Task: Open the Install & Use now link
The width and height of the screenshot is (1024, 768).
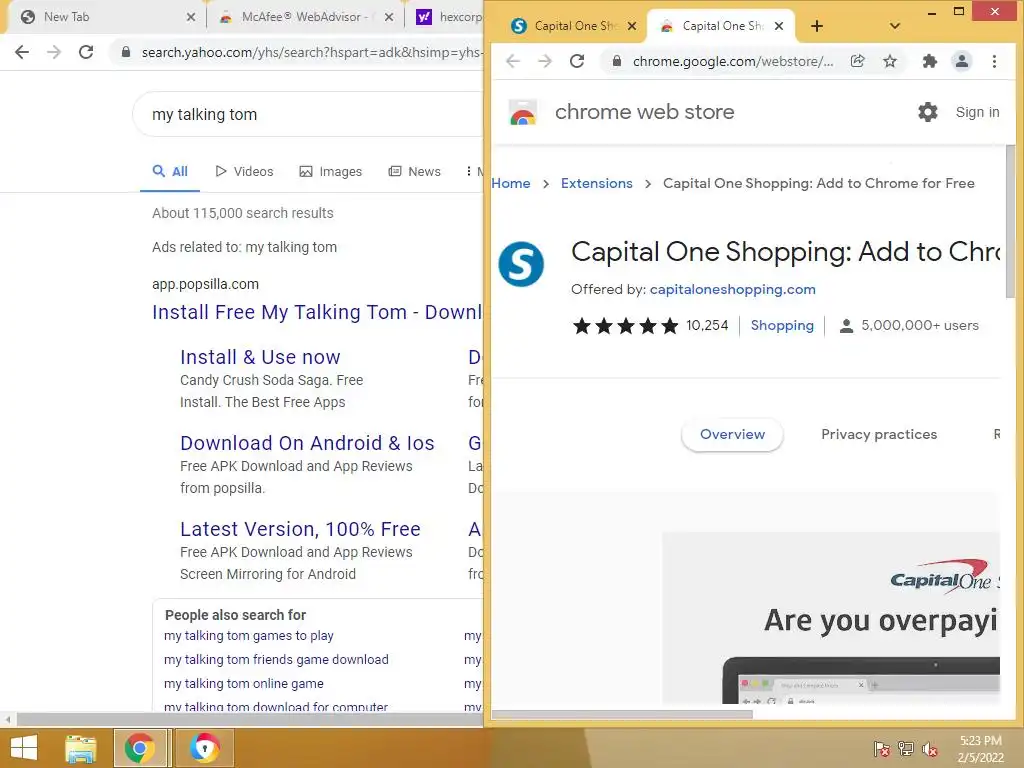Action: coord(260,357)
